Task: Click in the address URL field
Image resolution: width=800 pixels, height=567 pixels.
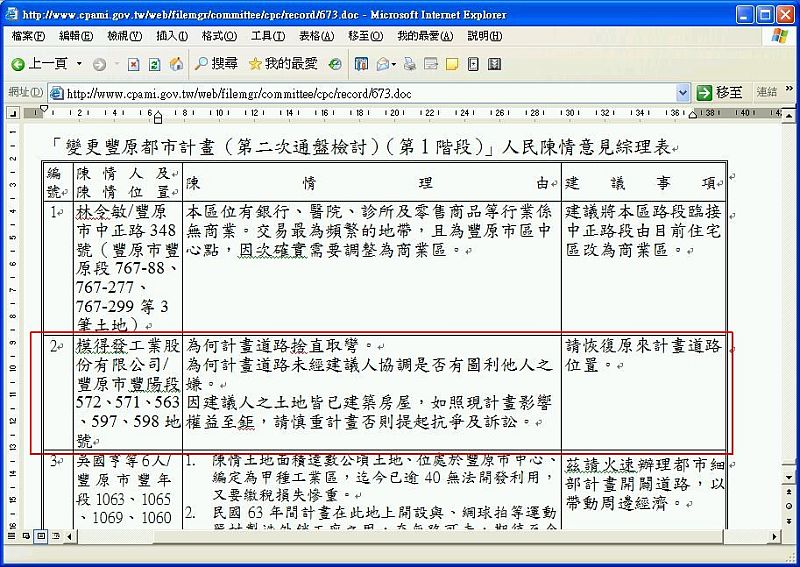Action: tap(371, 93)
